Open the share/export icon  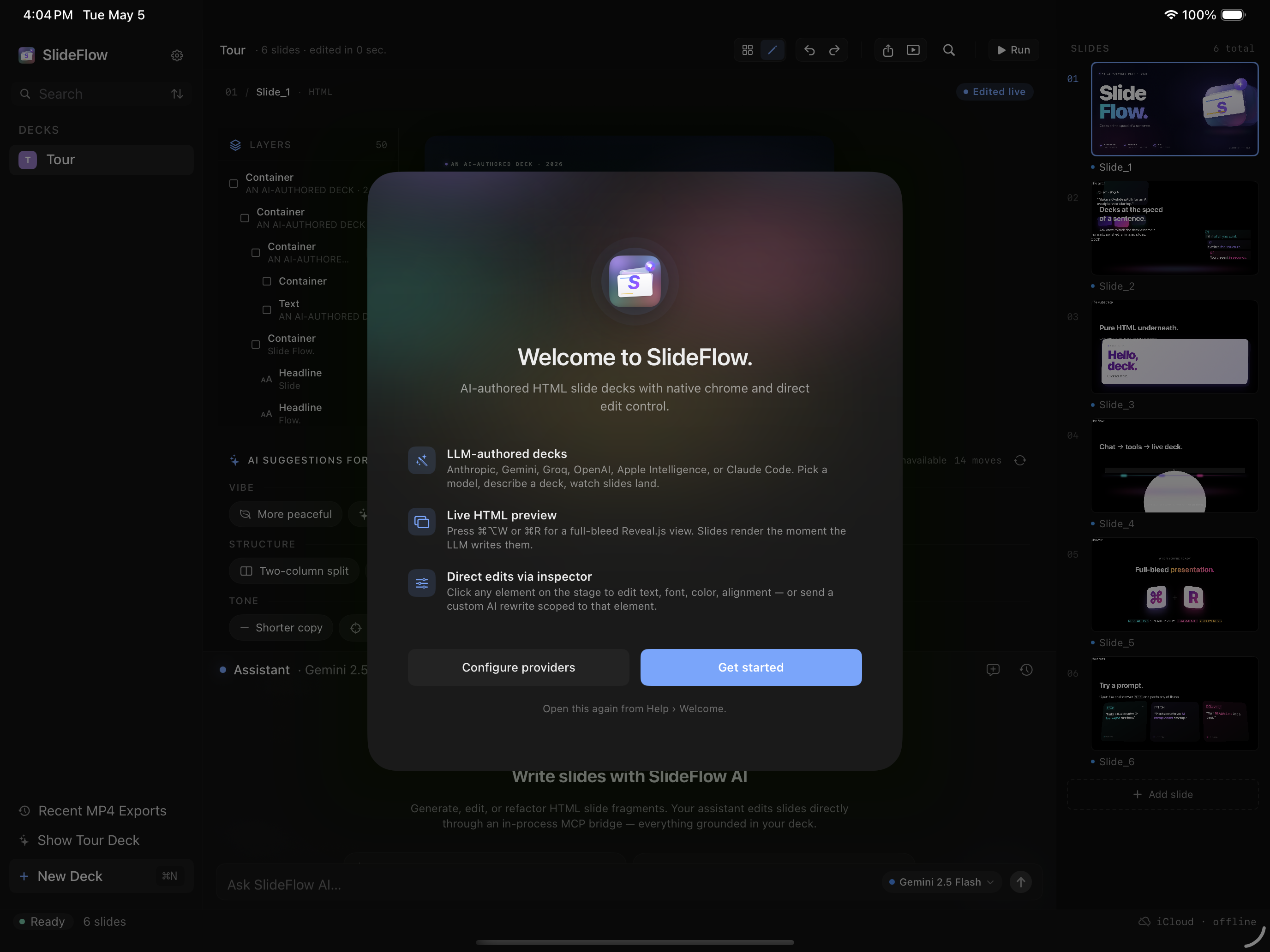click(887, 50)
